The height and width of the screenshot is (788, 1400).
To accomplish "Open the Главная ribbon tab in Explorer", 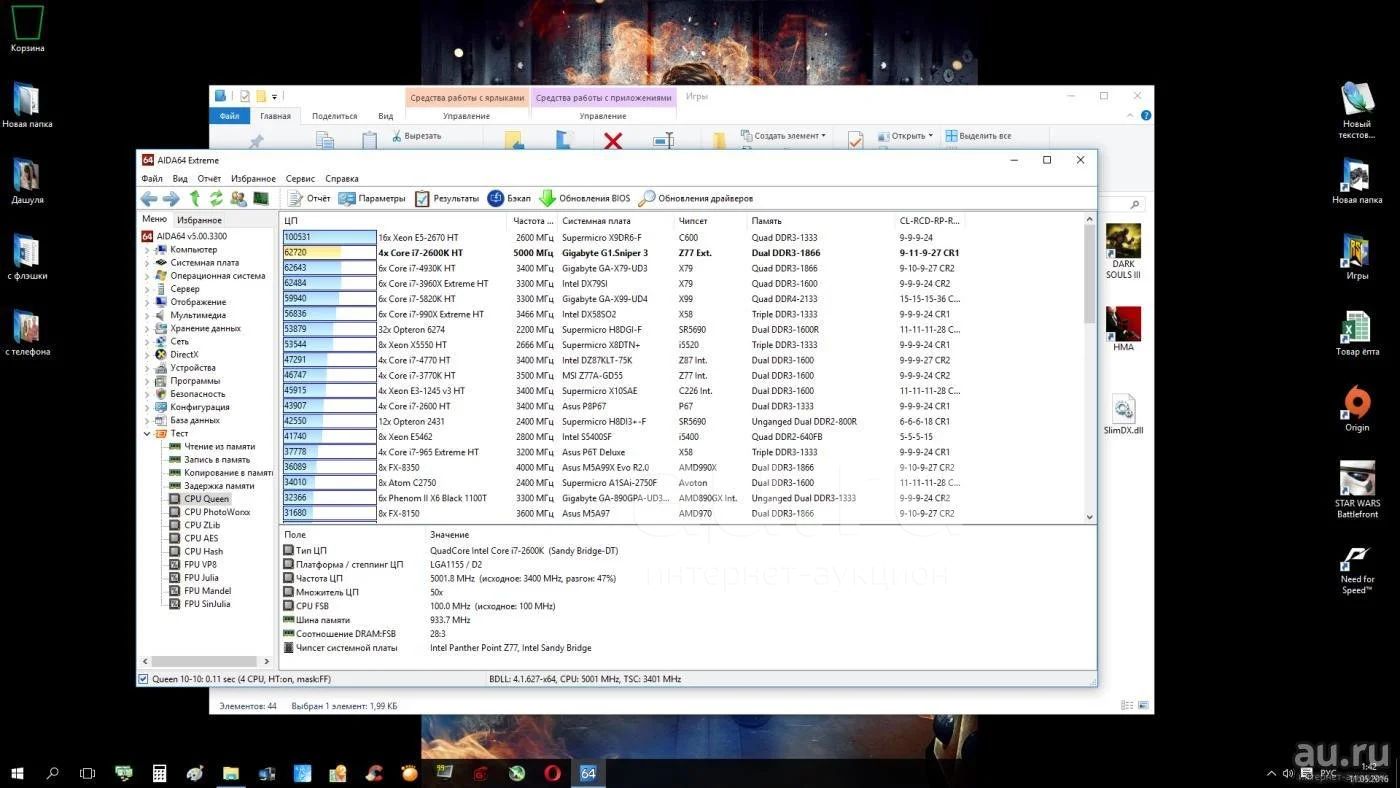I will coord(275,116).
